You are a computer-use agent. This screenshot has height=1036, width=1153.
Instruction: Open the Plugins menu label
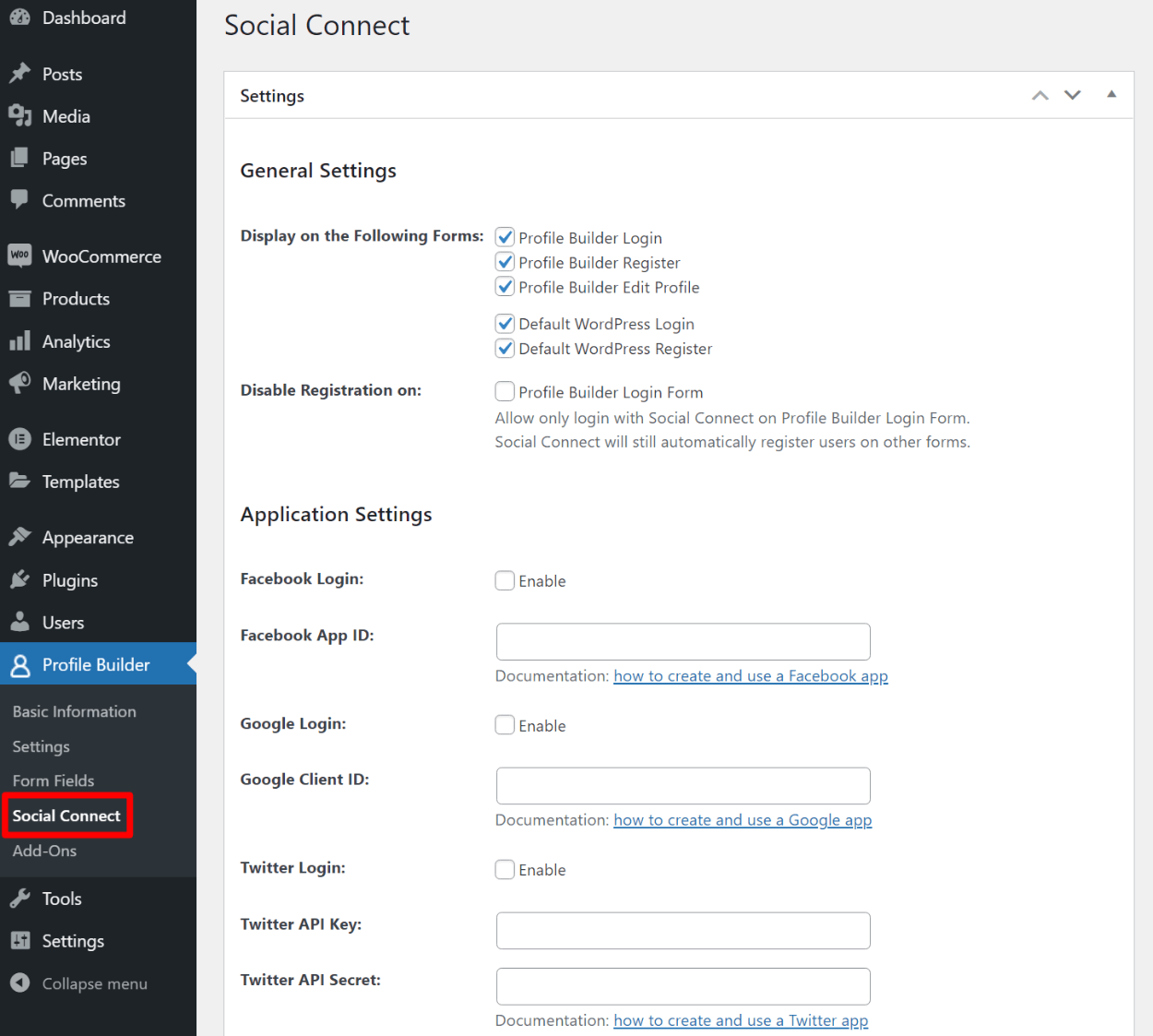click(x=70, y=580)
